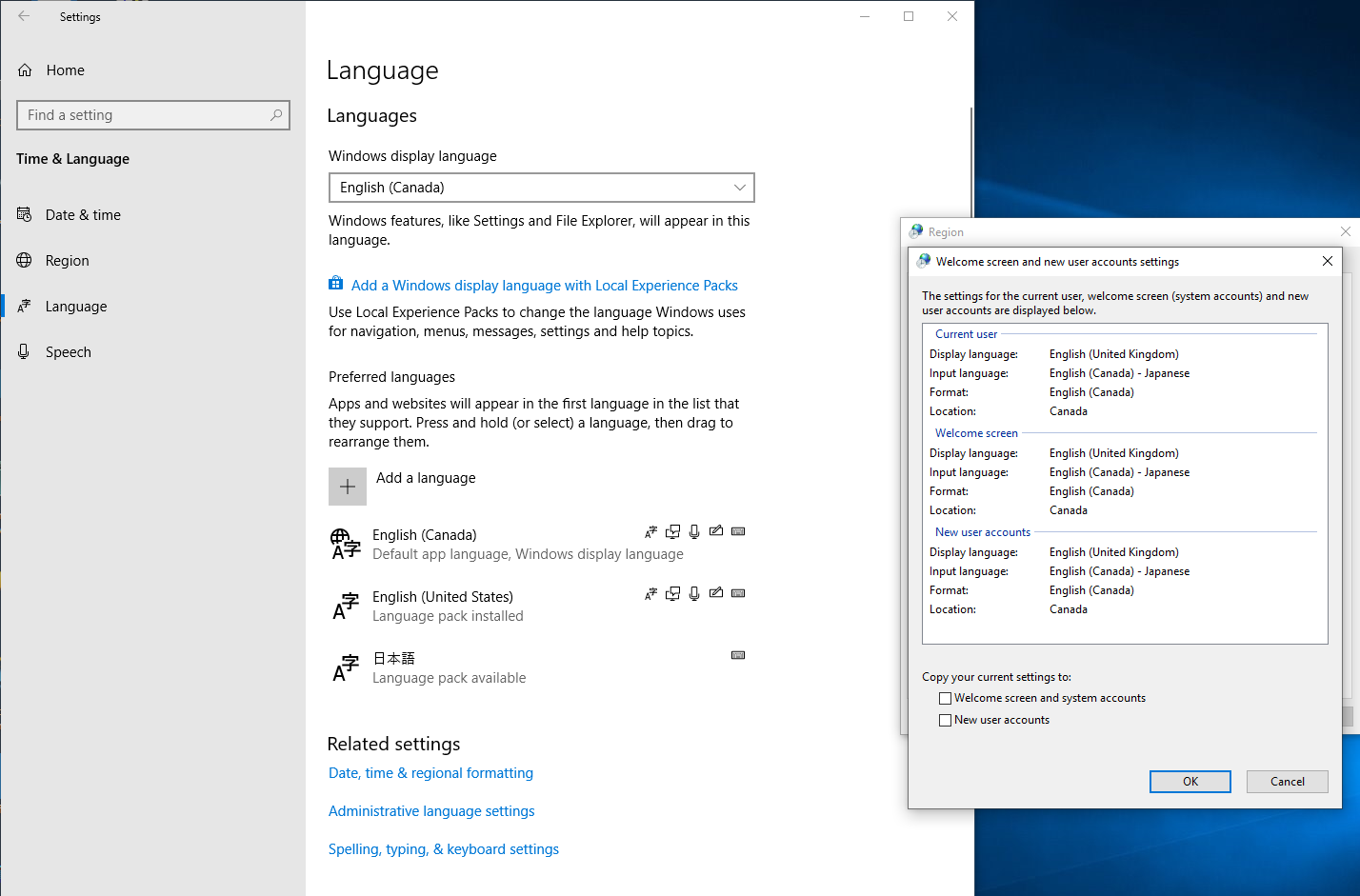Image resolution: width=1360 pixels, height=896 pixels.
Task: Open Windows display language dropdown
Action: (542, 188)
